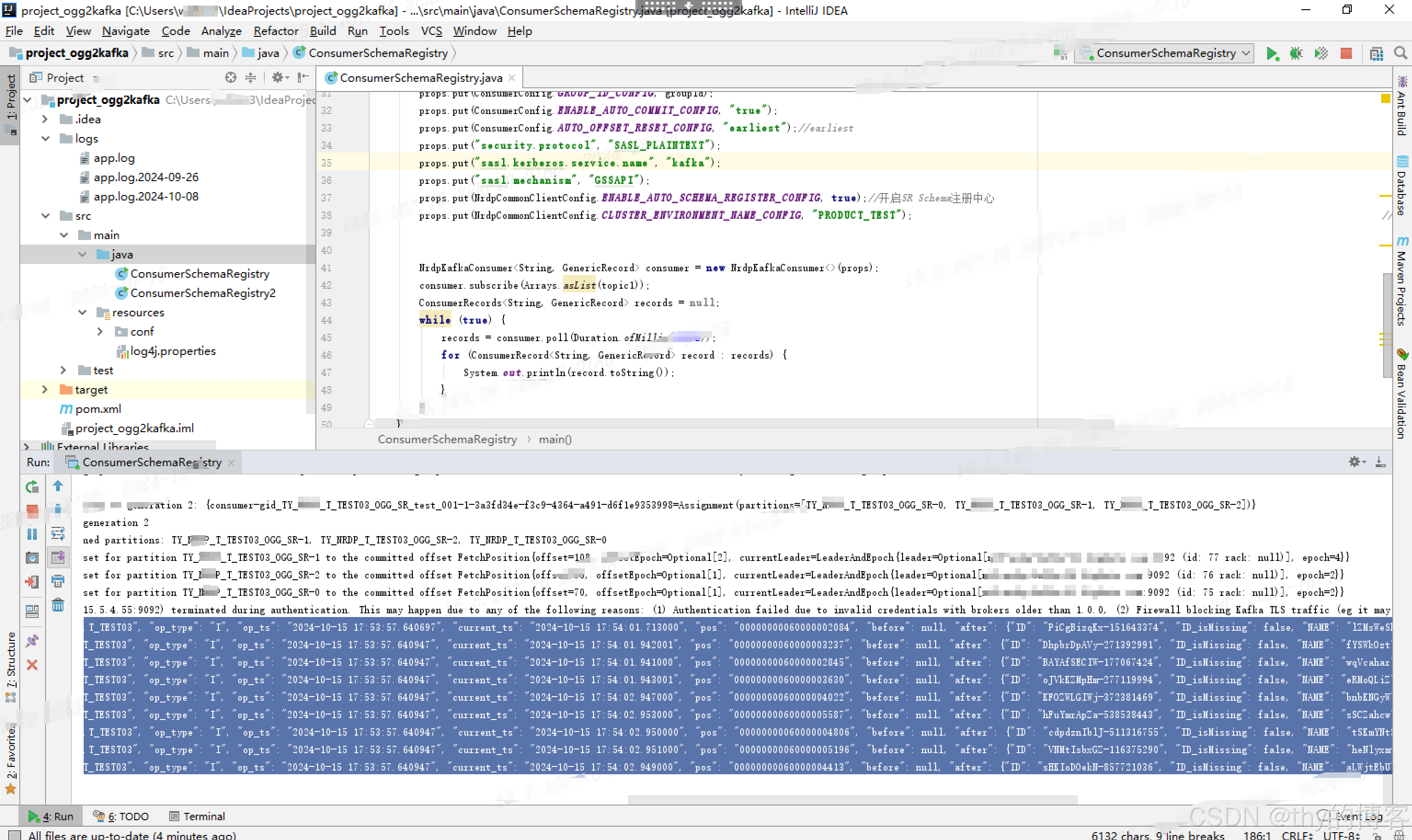Open pom.xml in project tree
The width and height of the screenshot is (1412, 840).
click(x=98, y=409)
